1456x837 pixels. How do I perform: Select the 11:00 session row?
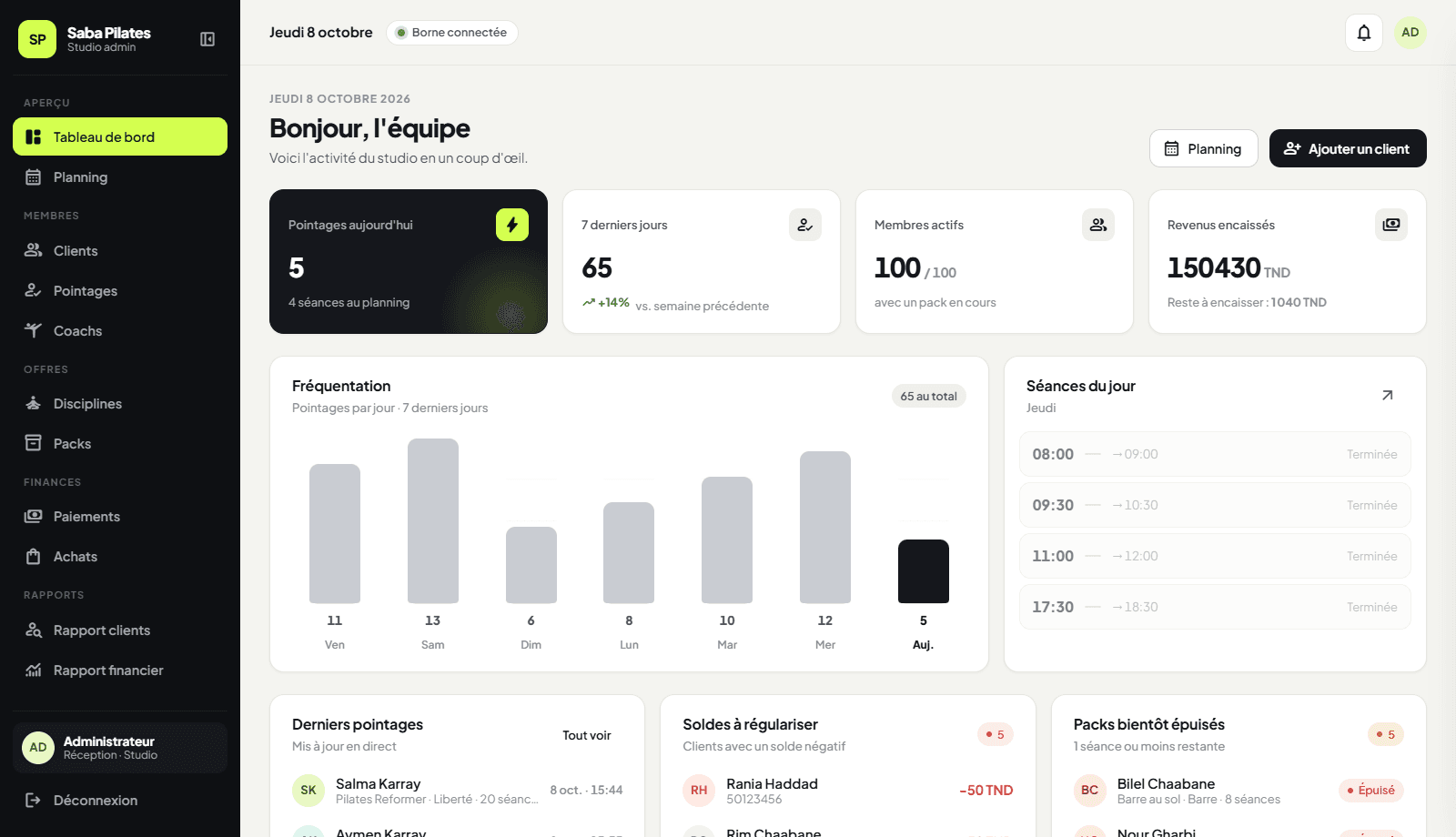click(1215, 556)
